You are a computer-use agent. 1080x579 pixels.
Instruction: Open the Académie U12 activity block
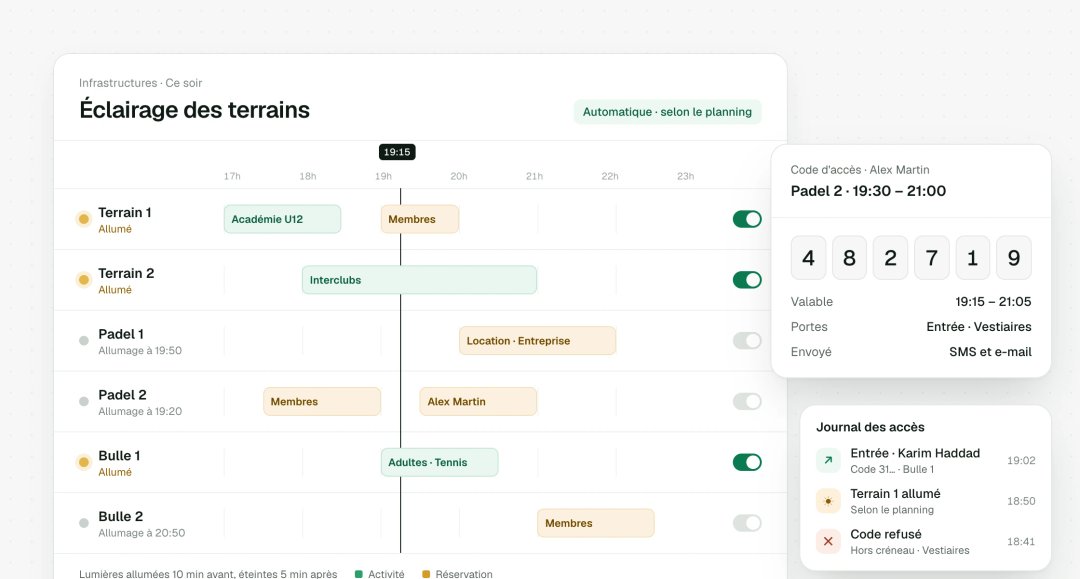coord(282,219)
